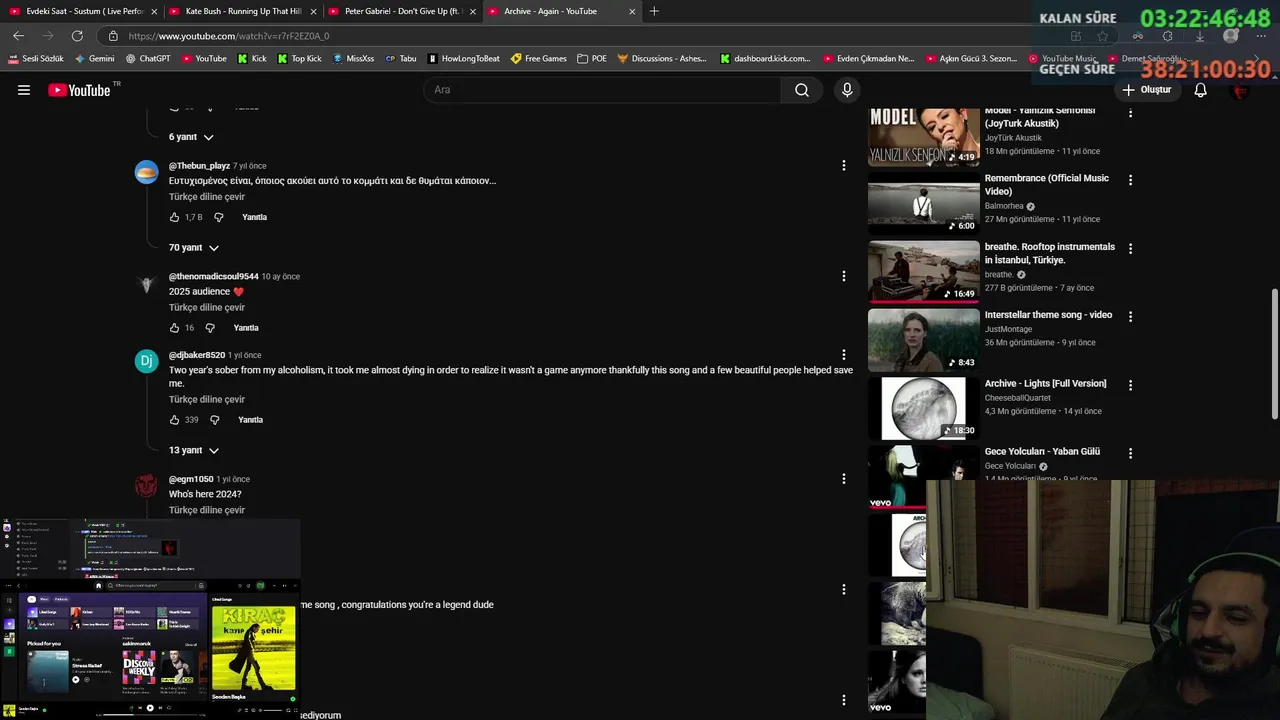Open Gece Yolcuları - Yaban Gülü video title
1280x720 pixels.
[1042, 452]
